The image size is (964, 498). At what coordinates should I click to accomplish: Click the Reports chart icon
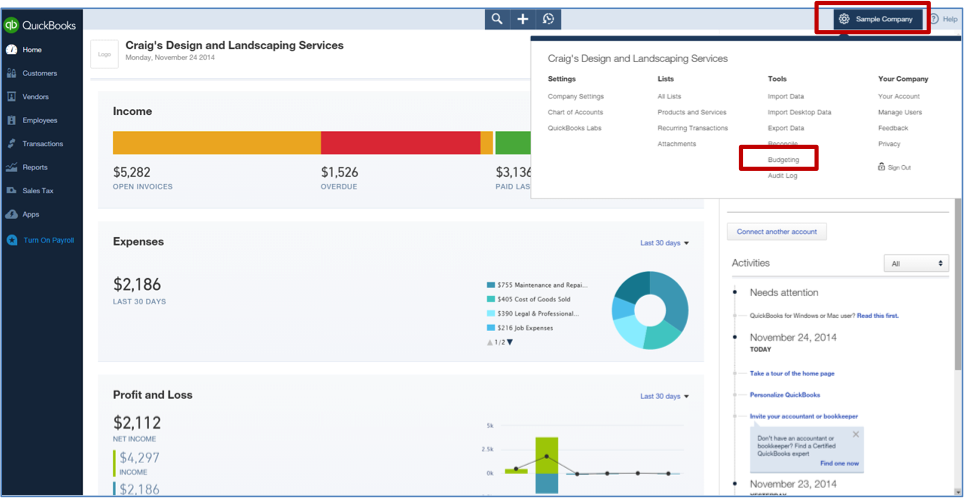pos(11,167)
